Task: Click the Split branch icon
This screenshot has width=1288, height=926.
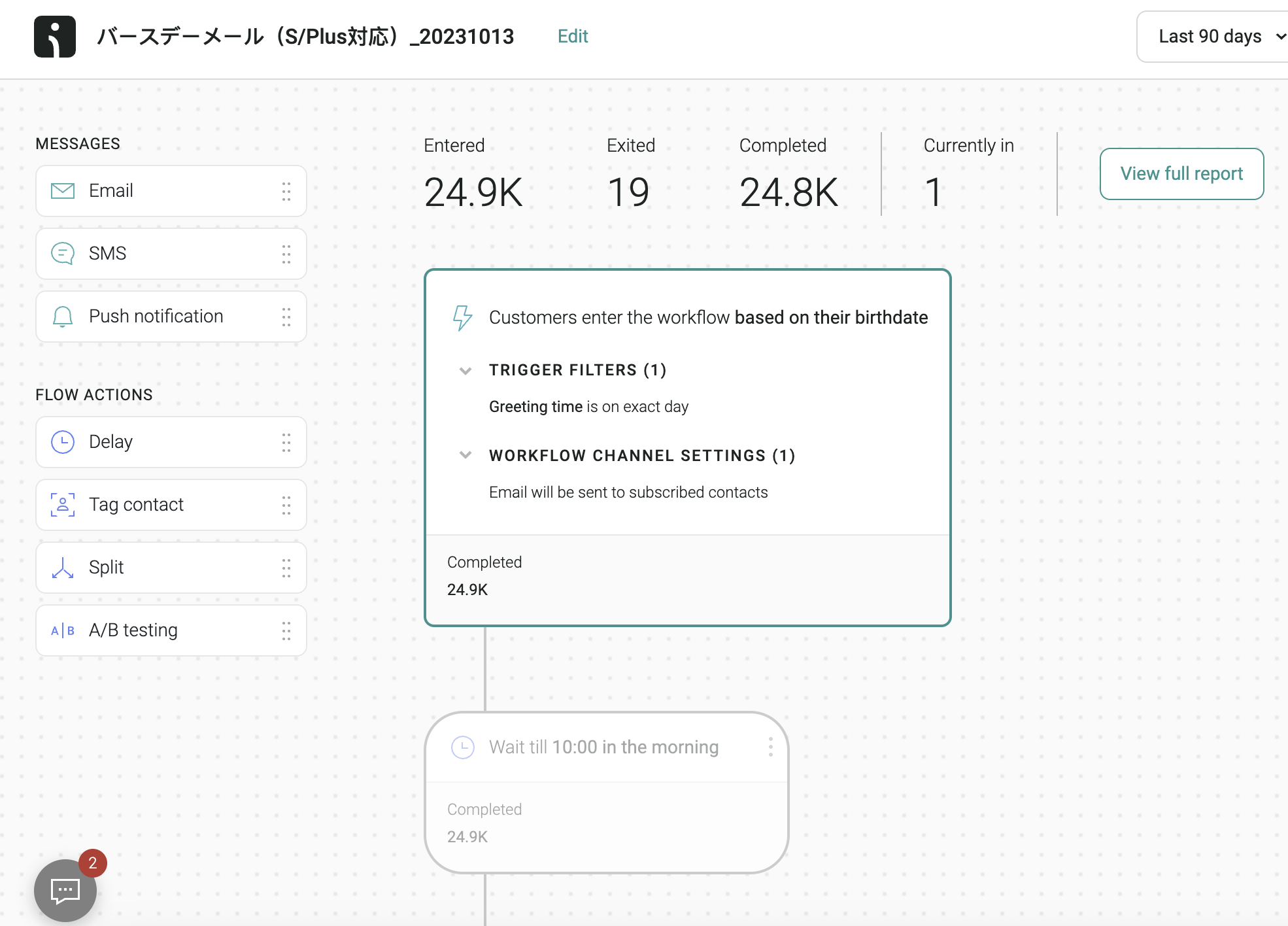Action: [63, 568]
